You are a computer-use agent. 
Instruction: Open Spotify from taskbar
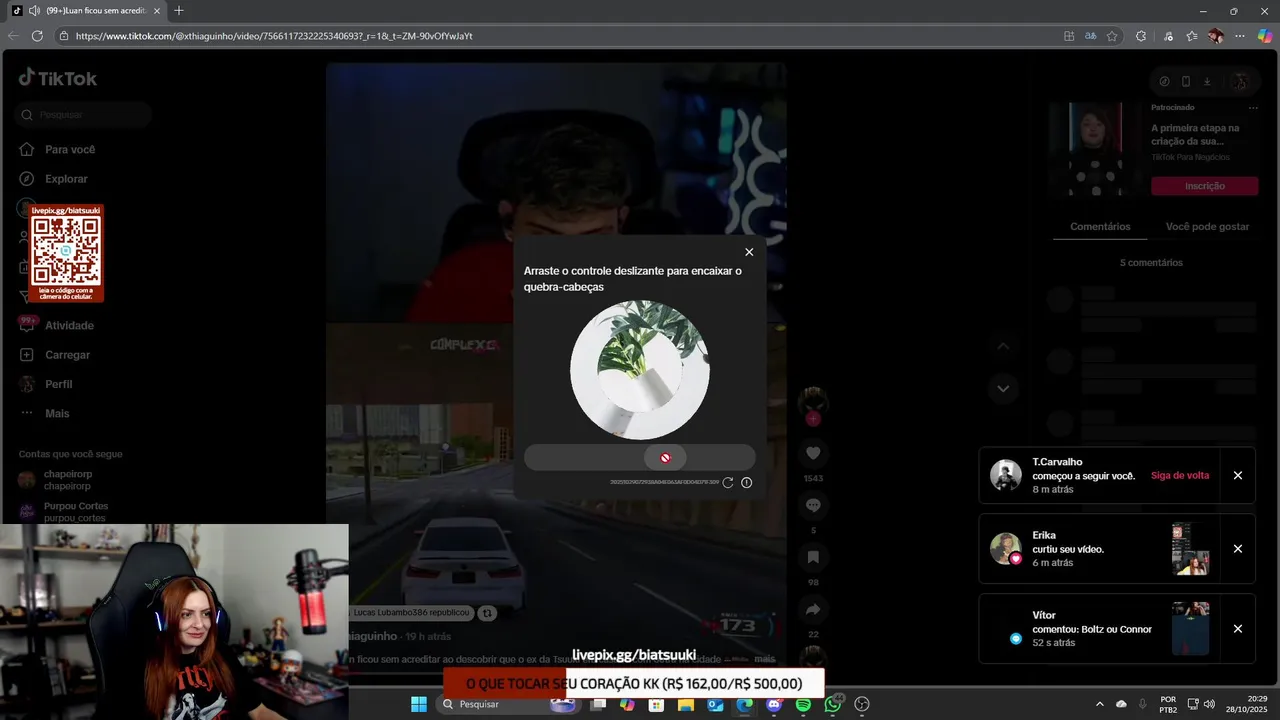point(803,704)
